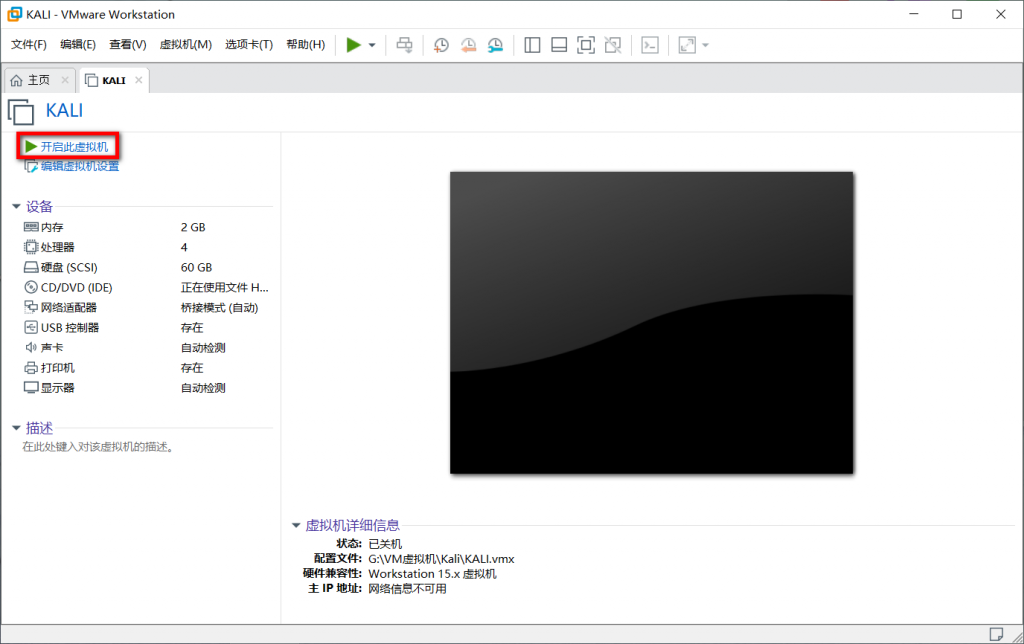Click the 正在使用文件 CD/DVD value

225,287
